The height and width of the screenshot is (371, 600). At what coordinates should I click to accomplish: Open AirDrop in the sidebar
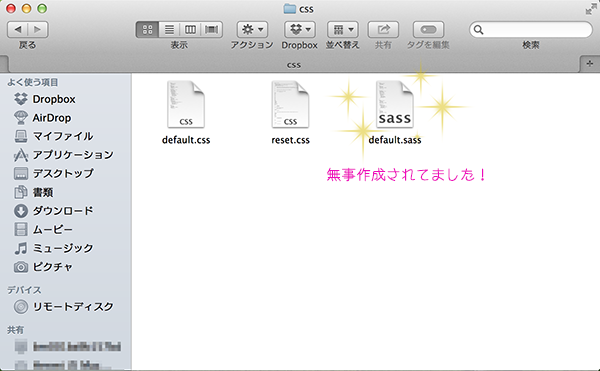click(42, 118)
